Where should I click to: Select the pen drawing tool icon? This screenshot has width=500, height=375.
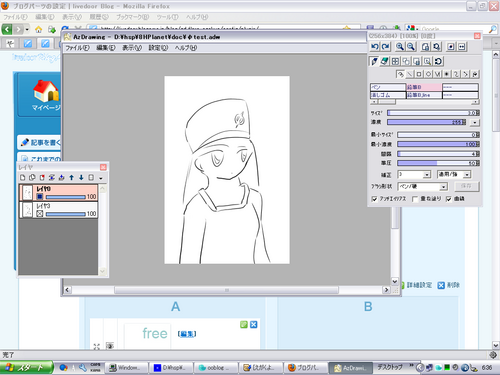click(374, 61)
